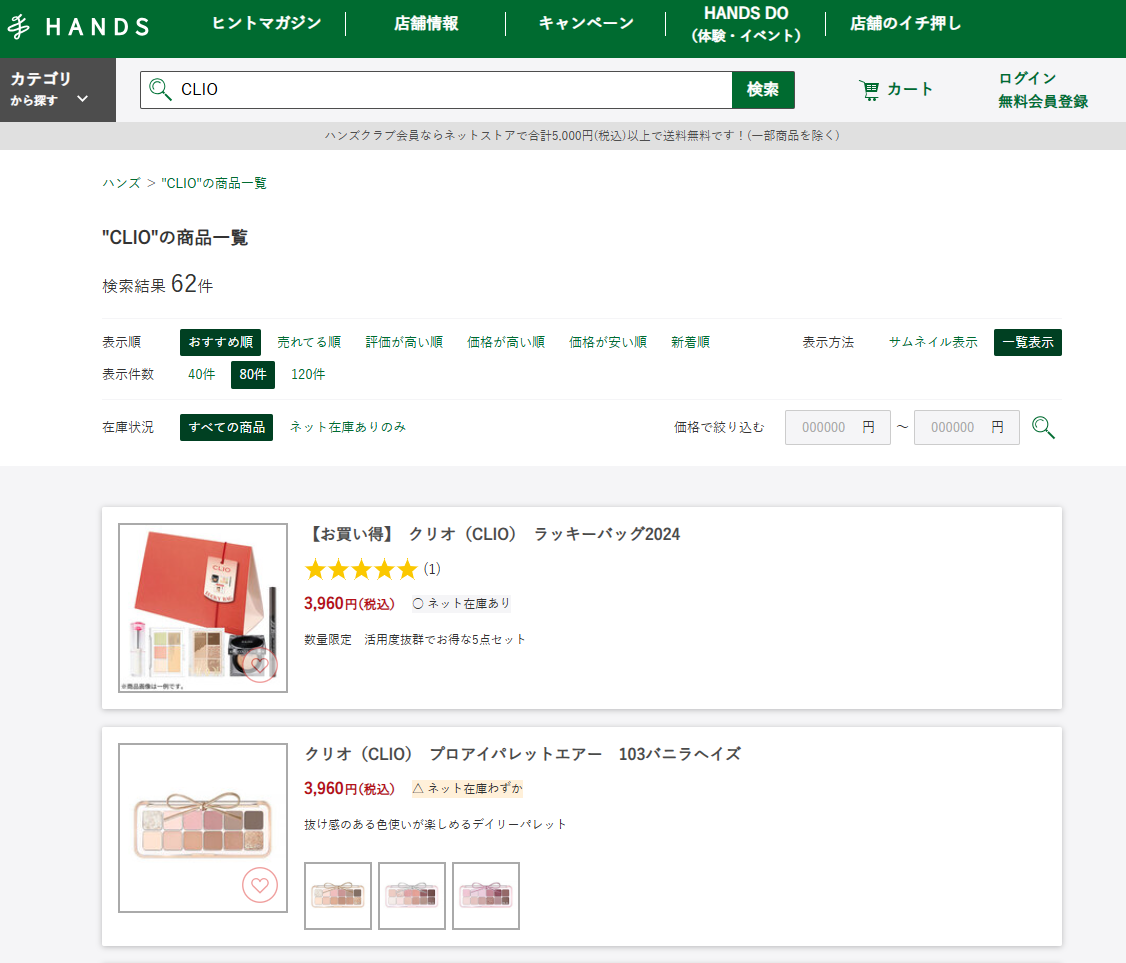This screenshot has height=963, width=1126.
Task: Open ラッキーバッグ2024 product title
Action: coord(493,534)
